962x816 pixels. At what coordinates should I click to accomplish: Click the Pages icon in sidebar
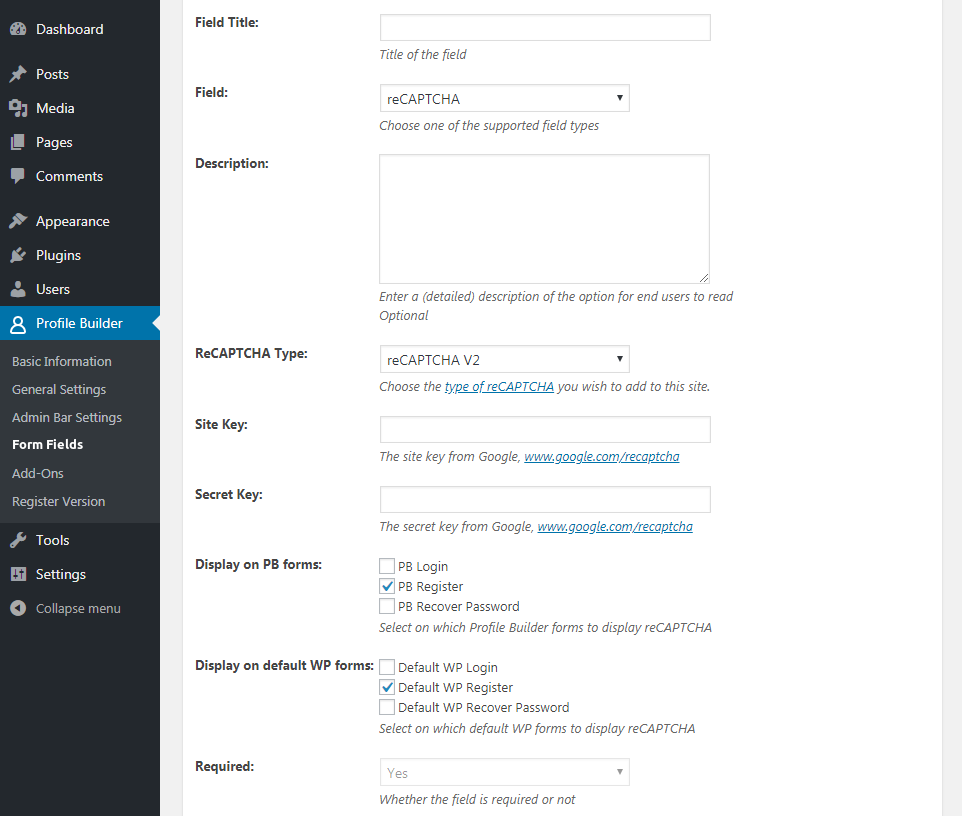18,142
